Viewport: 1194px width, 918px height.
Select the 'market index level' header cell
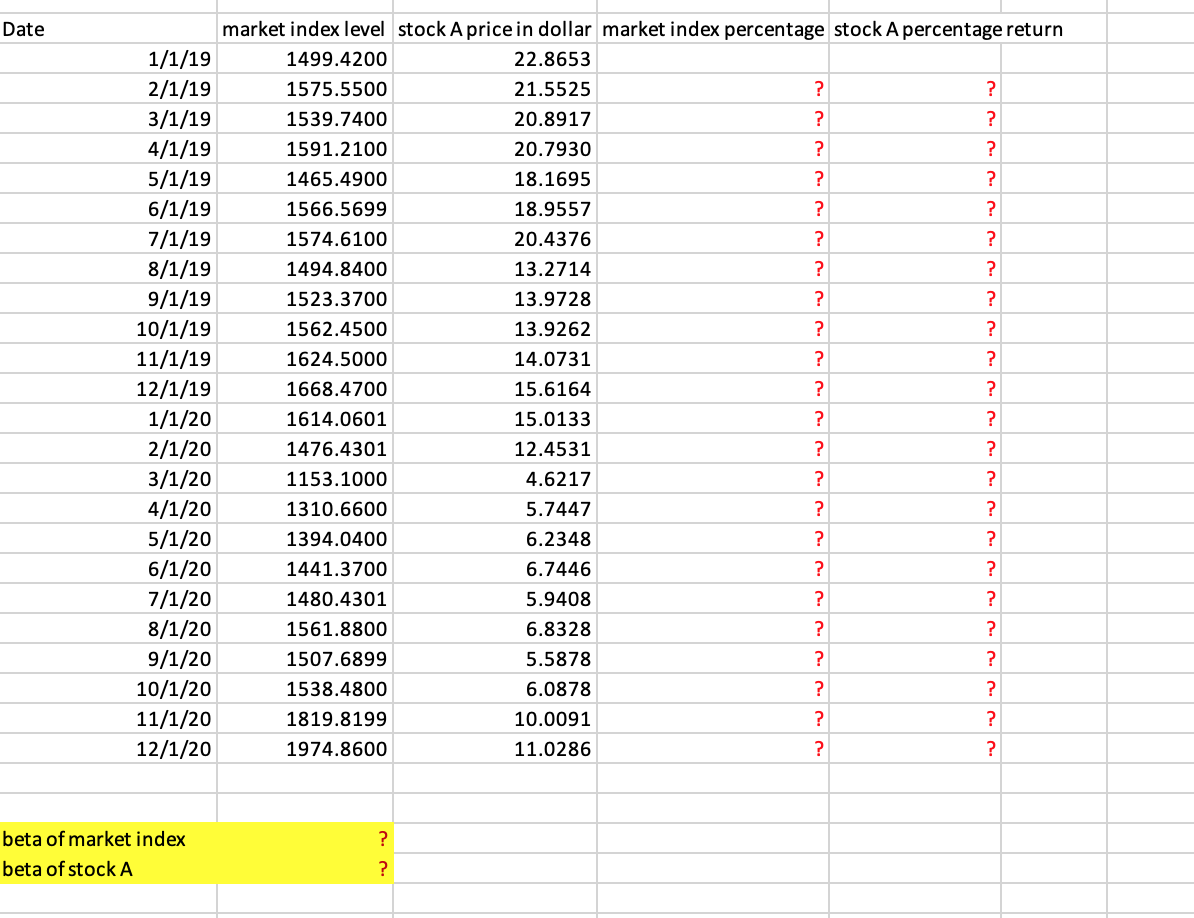[x=305, y=29]
